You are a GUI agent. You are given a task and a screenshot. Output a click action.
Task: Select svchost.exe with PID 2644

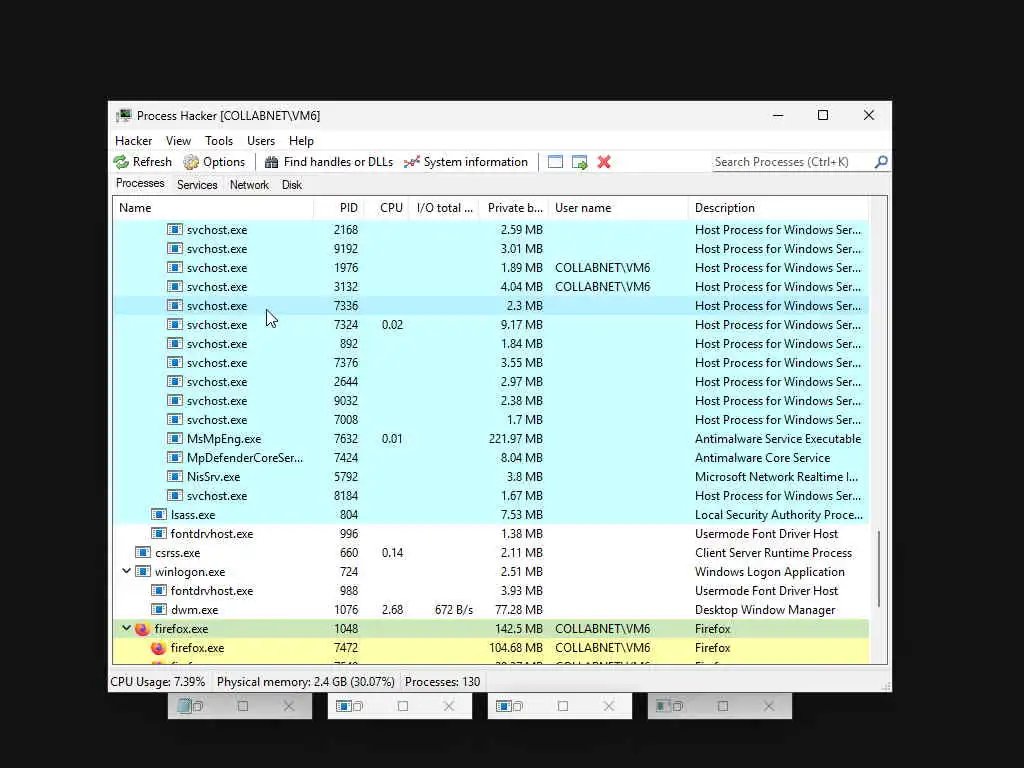pos(491,381)
